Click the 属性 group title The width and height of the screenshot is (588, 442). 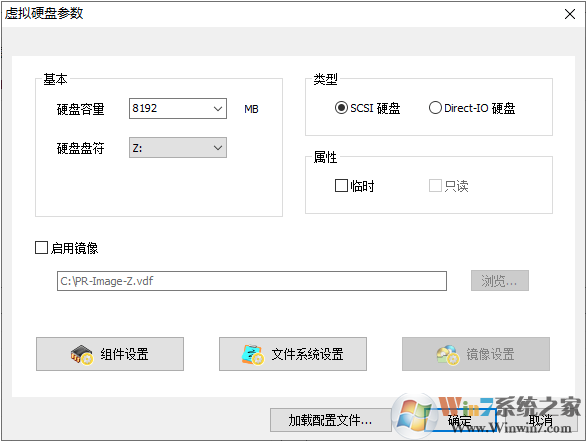pos(325,157)
